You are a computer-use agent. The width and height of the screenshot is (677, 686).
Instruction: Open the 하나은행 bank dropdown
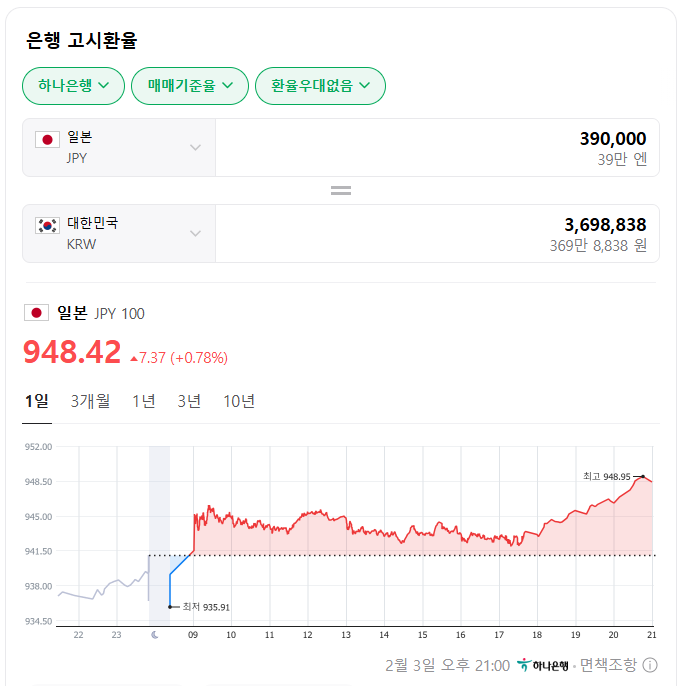[x=74, y=86]
